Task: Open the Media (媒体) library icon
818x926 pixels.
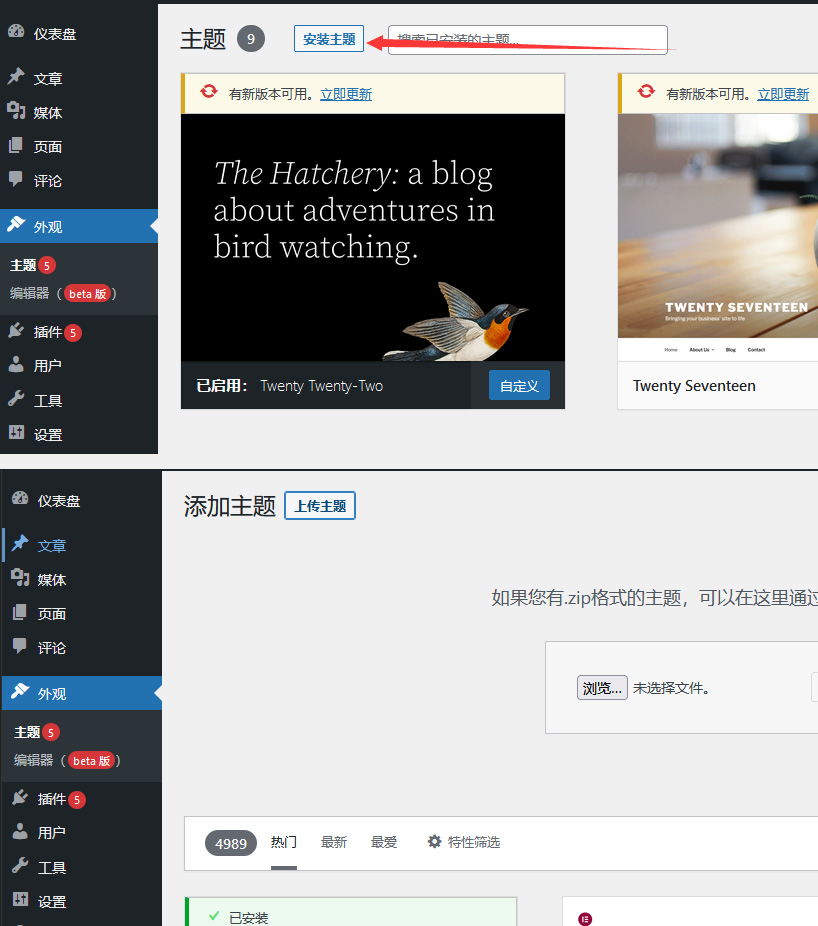Action: pyautogui.click(x=16, y=111)
